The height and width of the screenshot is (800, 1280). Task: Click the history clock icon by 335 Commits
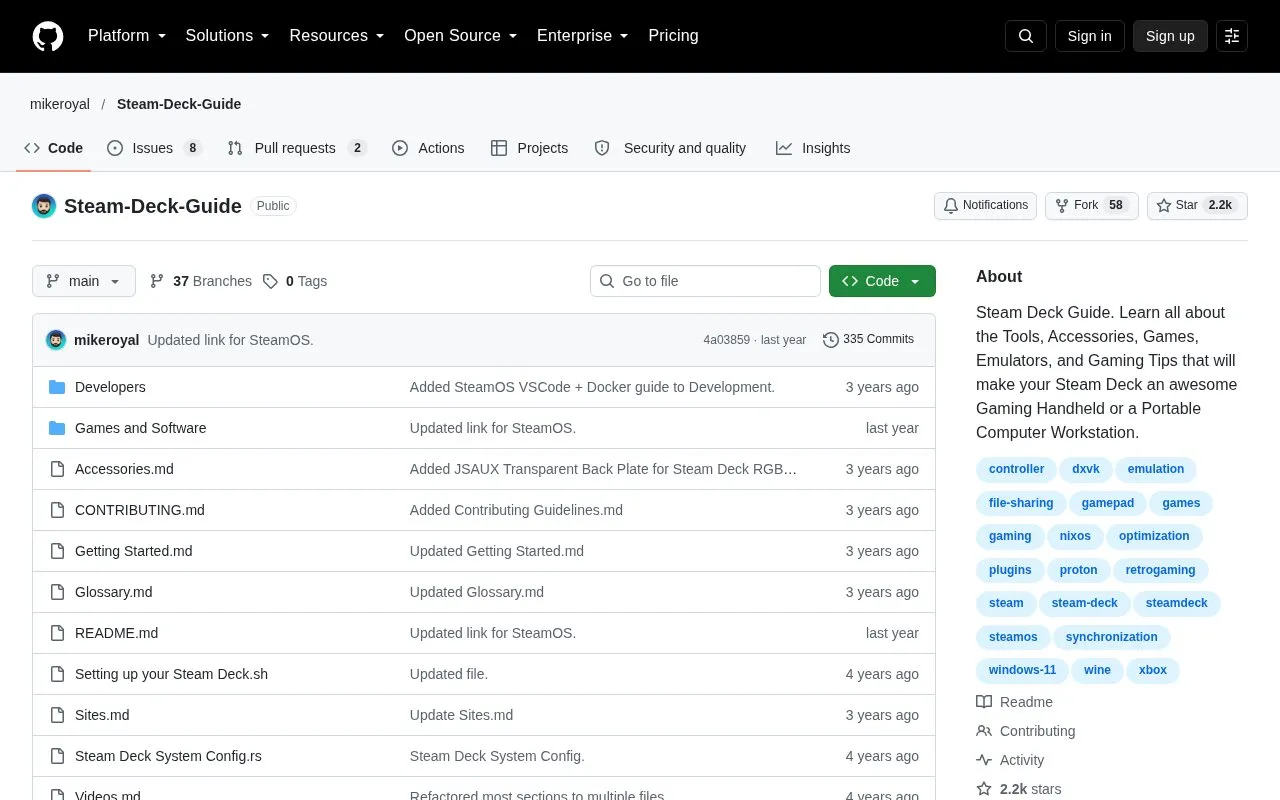[831, 340]
